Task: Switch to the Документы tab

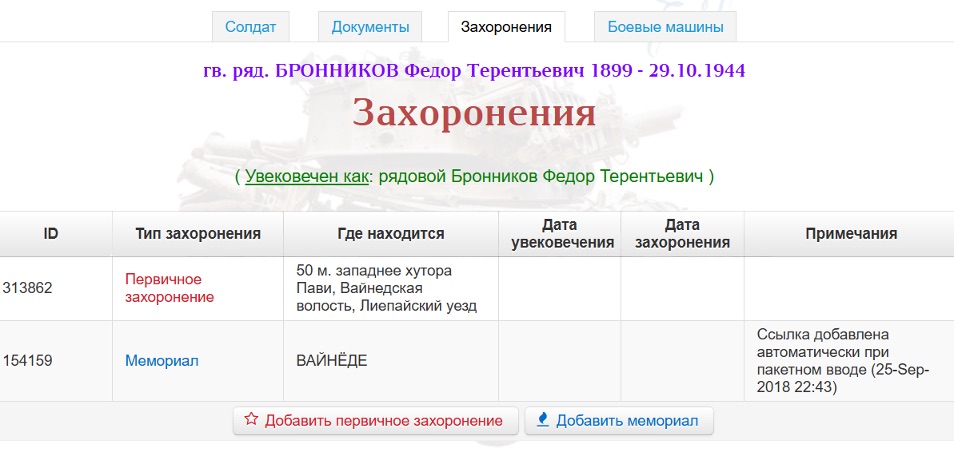Action: click(370, 27)
